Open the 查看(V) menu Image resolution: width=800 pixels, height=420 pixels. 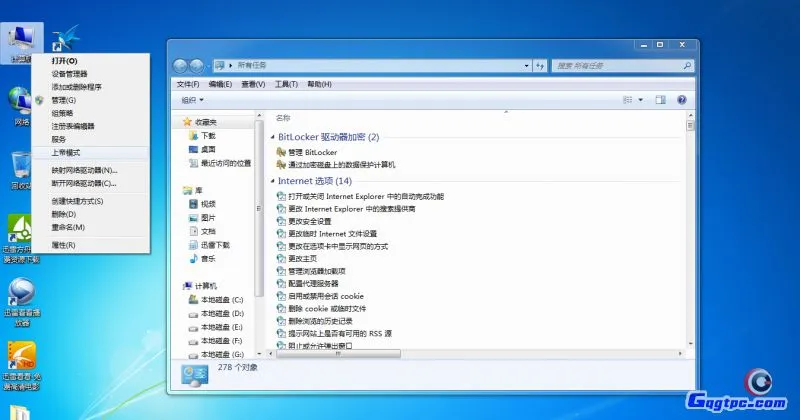pos(253,84)
